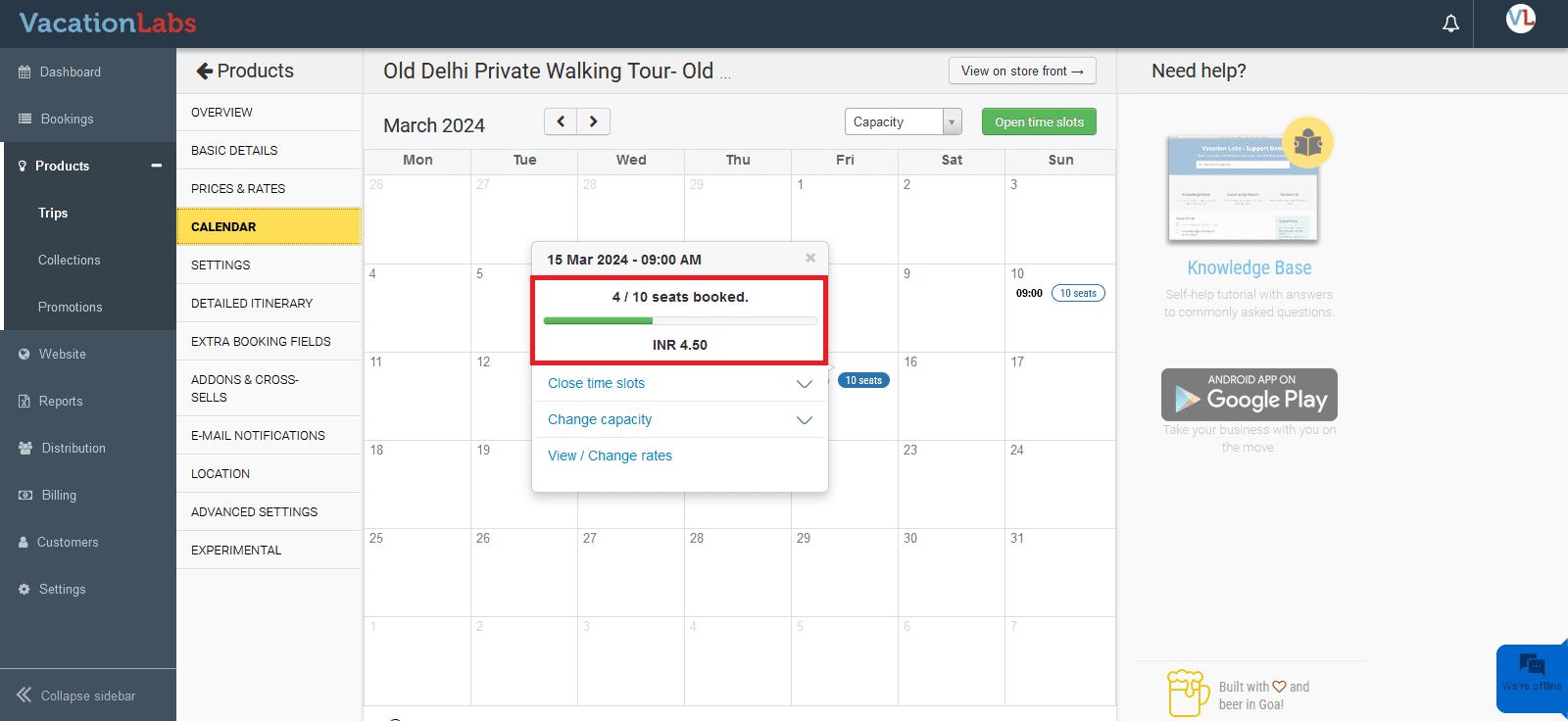The image size is (1568, 721).
Task: Click the View / Change rates link
Action: coord(610,456)
